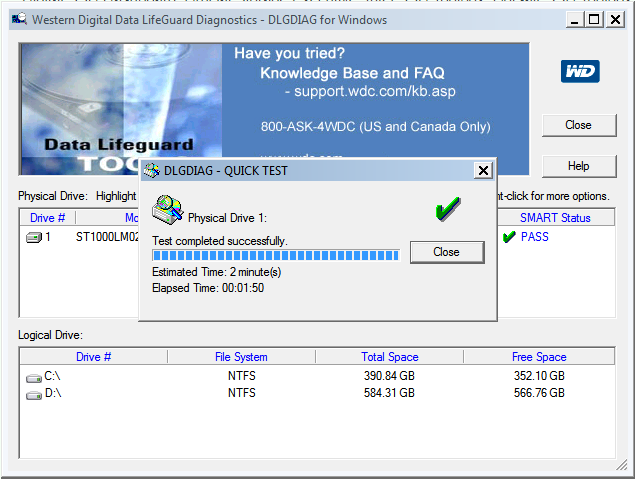Sort physical drives by Drive # header
Viewport: 637px width, 484px height.
tap(48, 218)
